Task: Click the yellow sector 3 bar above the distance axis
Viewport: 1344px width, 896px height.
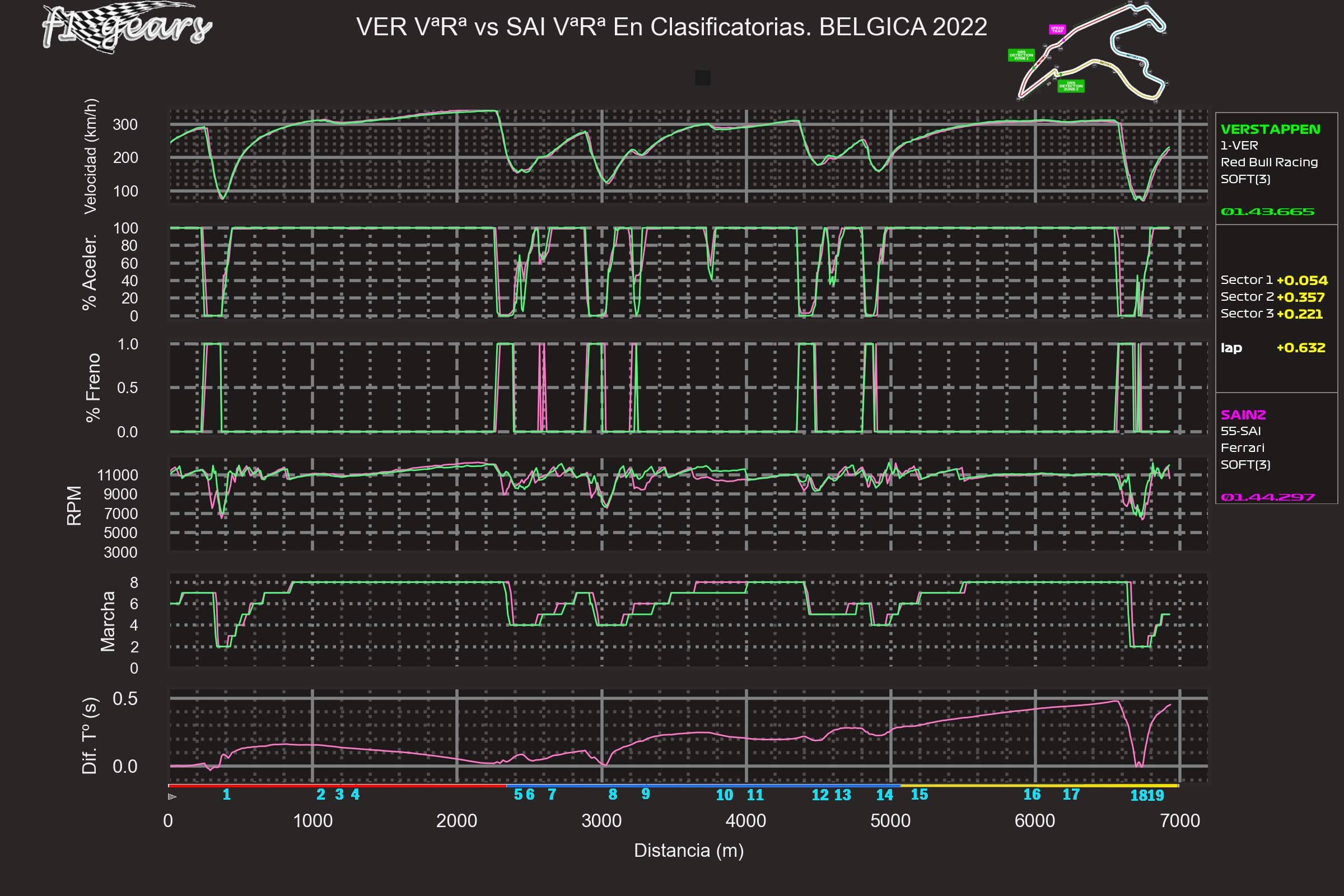Action: point(1039,786)
